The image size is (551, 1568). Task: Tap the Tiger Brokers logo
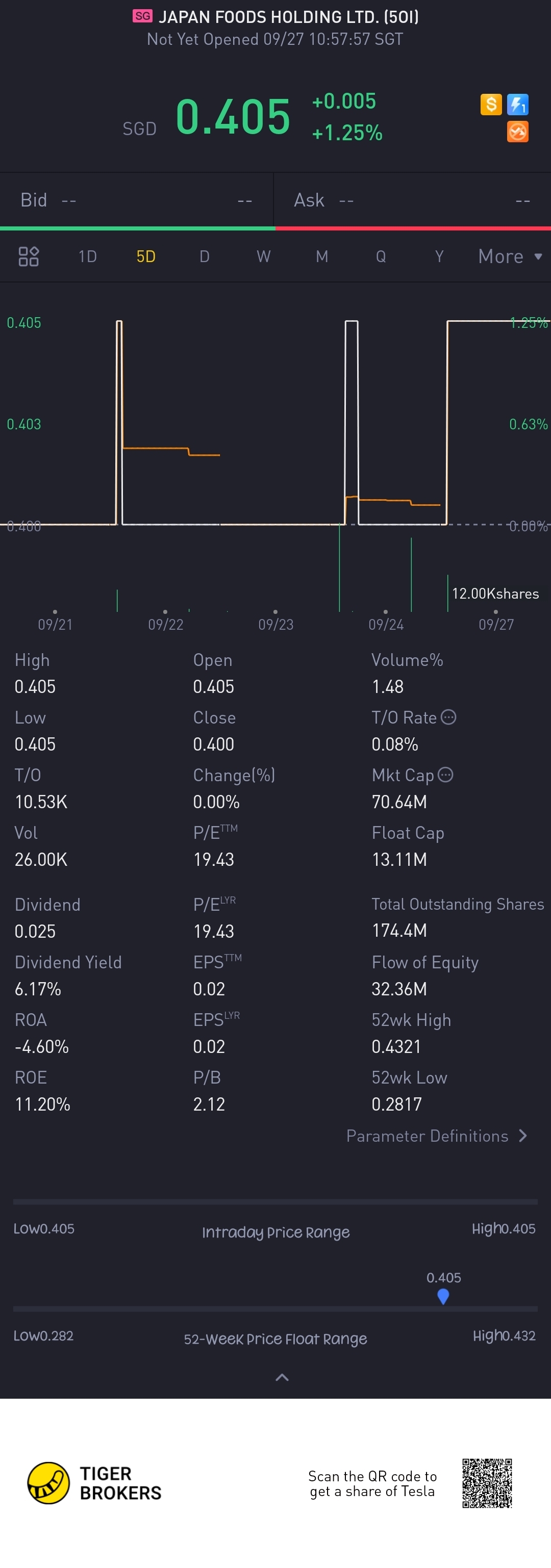click(48, 1483)
